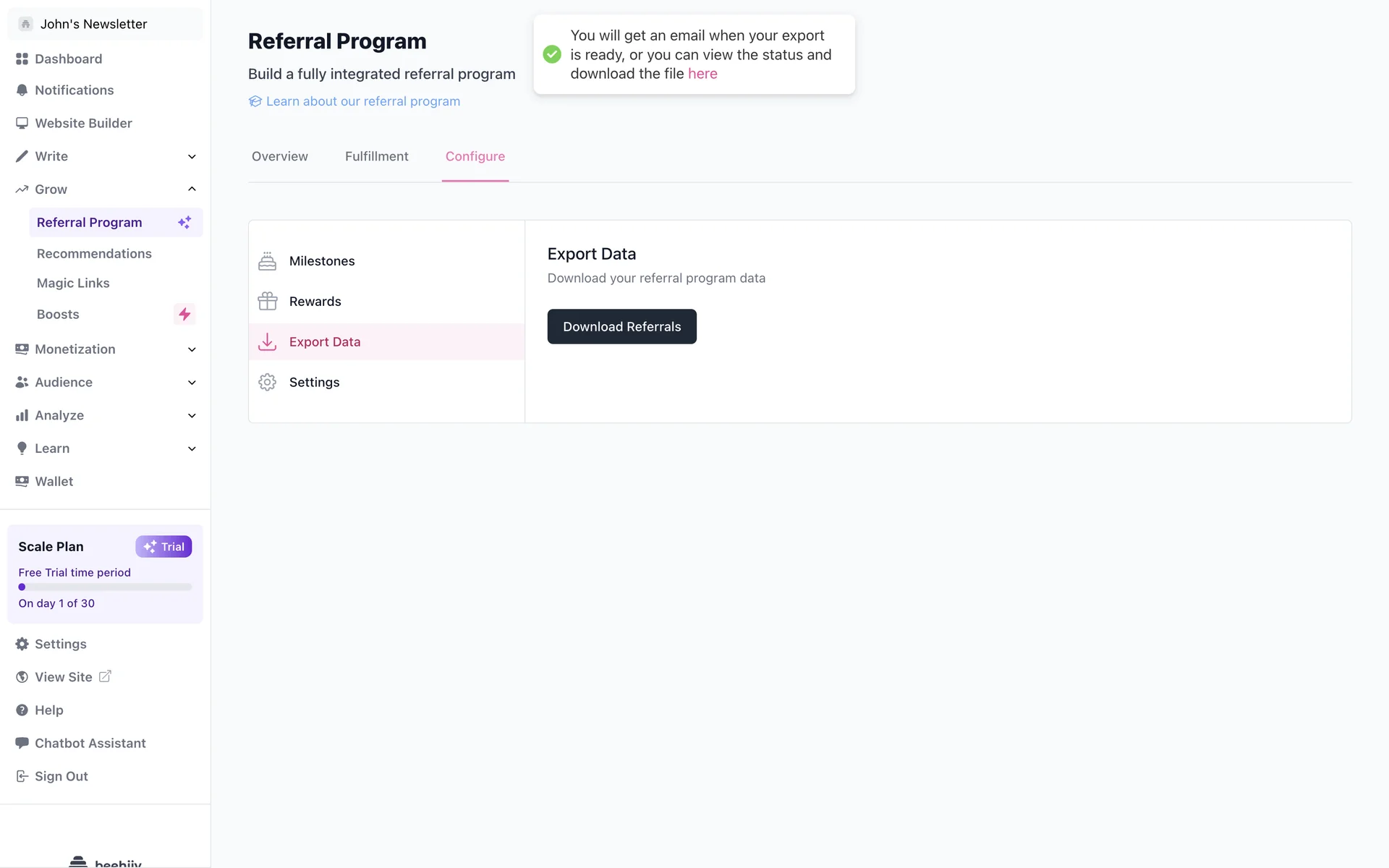Image resolution: width=1389 pixels, height=868 pixels.
Task: Click the Dashboard grid icon
Action: [x=22, y=59]
